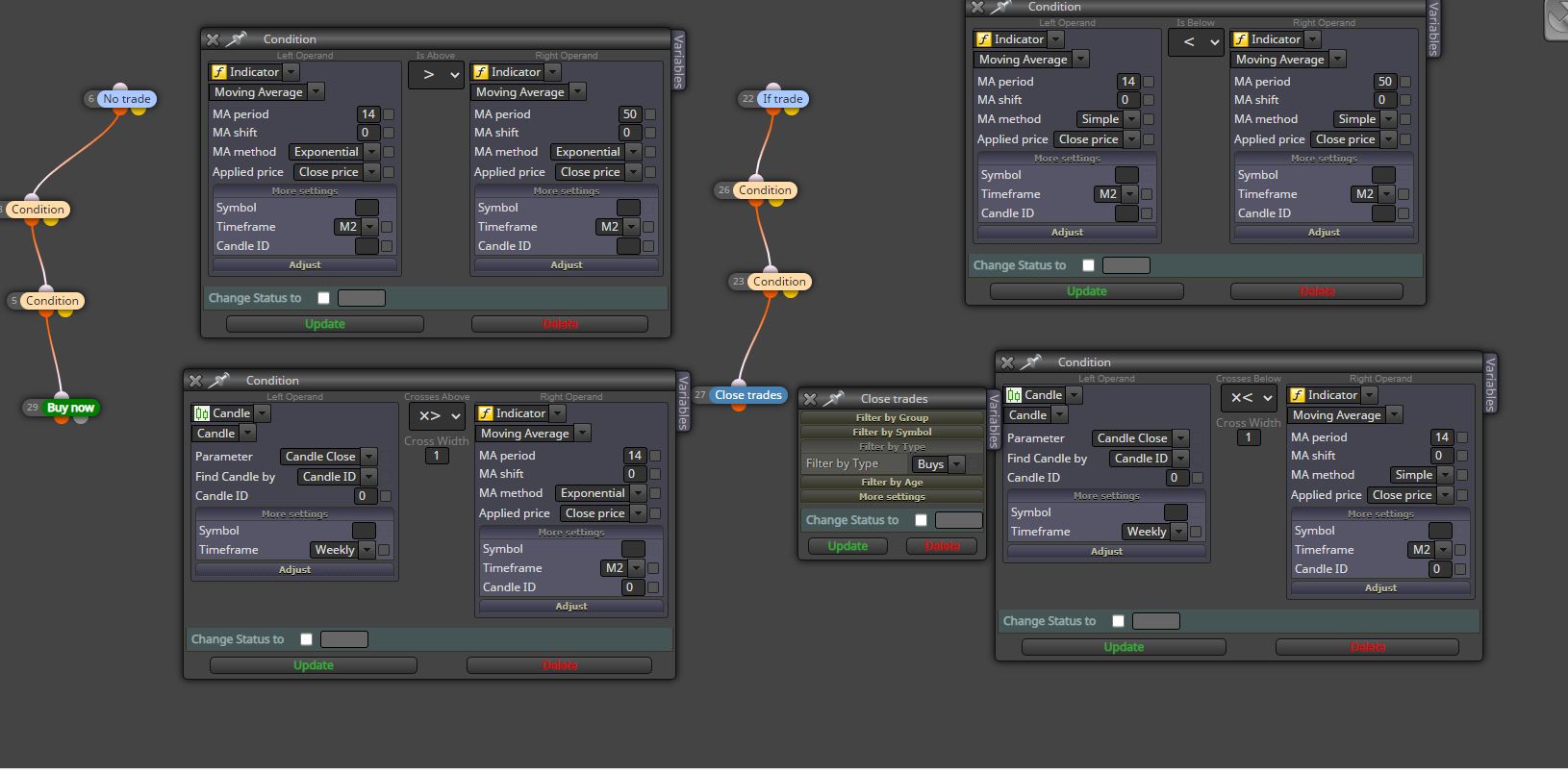This screenshot has height=772, width=1568.
Task: Click the pin icon of Close trades panel
Action: tap(834, 398)
